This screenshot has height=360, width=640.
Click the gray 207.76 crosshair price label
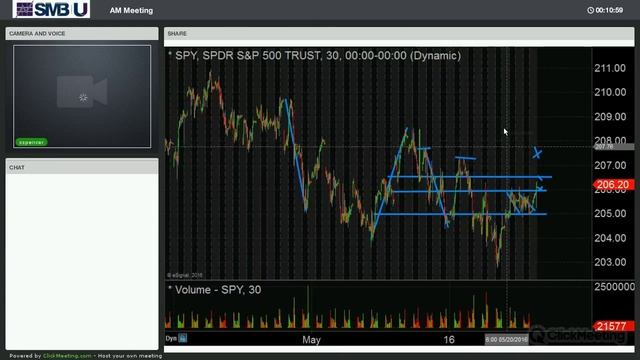613,147
